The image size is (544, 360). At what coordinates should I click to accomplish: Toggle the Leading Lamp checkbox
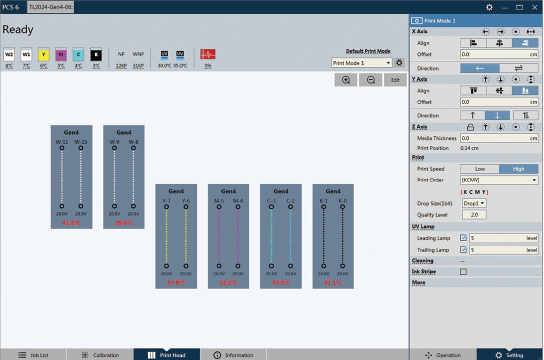tap(463, 238)
